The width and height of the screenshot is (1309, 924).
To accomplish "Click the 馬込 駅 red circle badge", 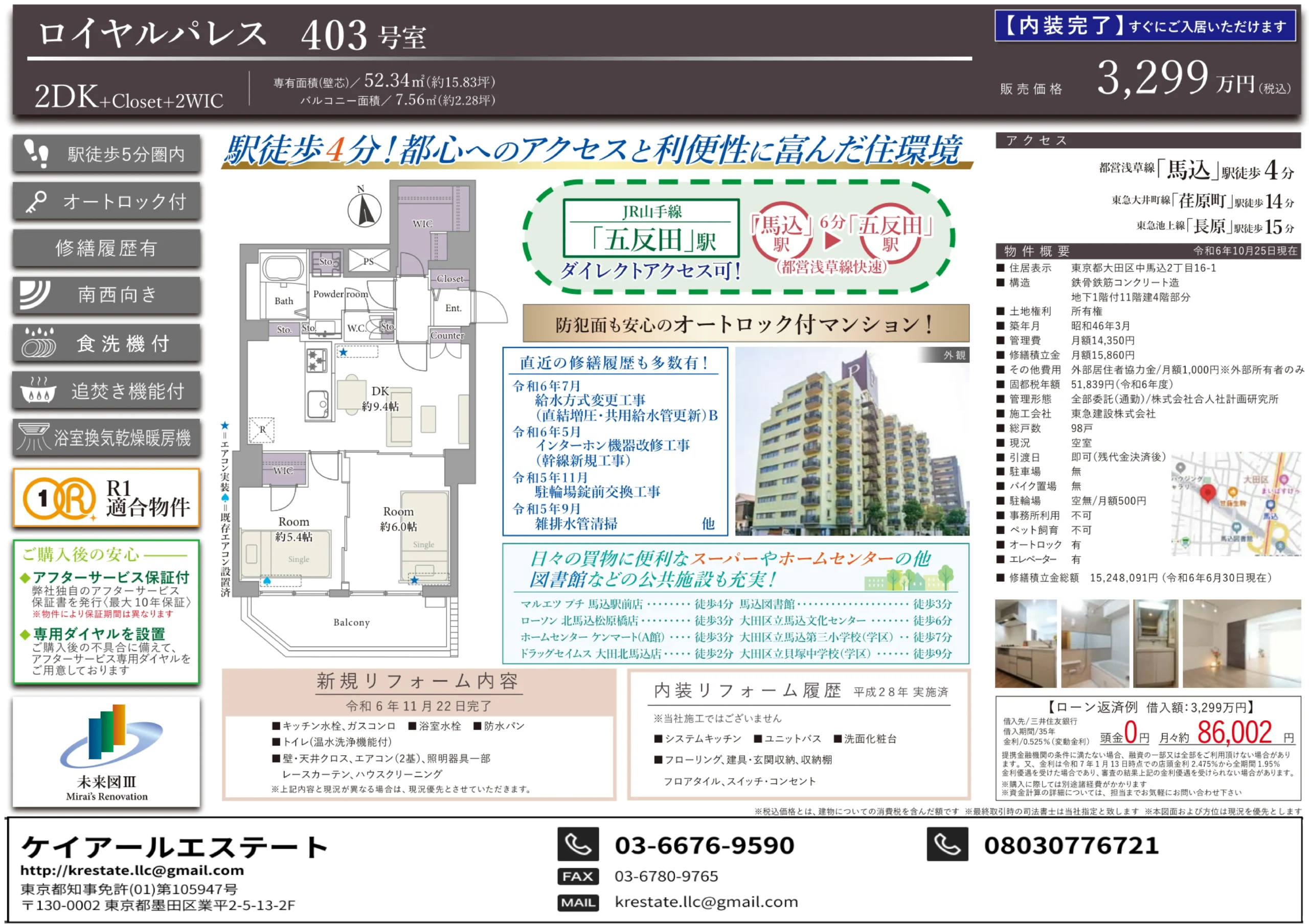I will [781, 233].
